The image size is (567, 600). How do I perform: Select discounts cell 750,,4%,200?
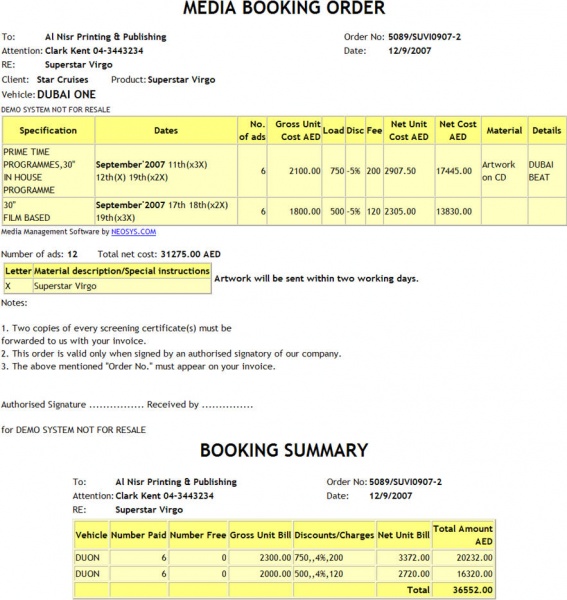(x=334, y=558)
